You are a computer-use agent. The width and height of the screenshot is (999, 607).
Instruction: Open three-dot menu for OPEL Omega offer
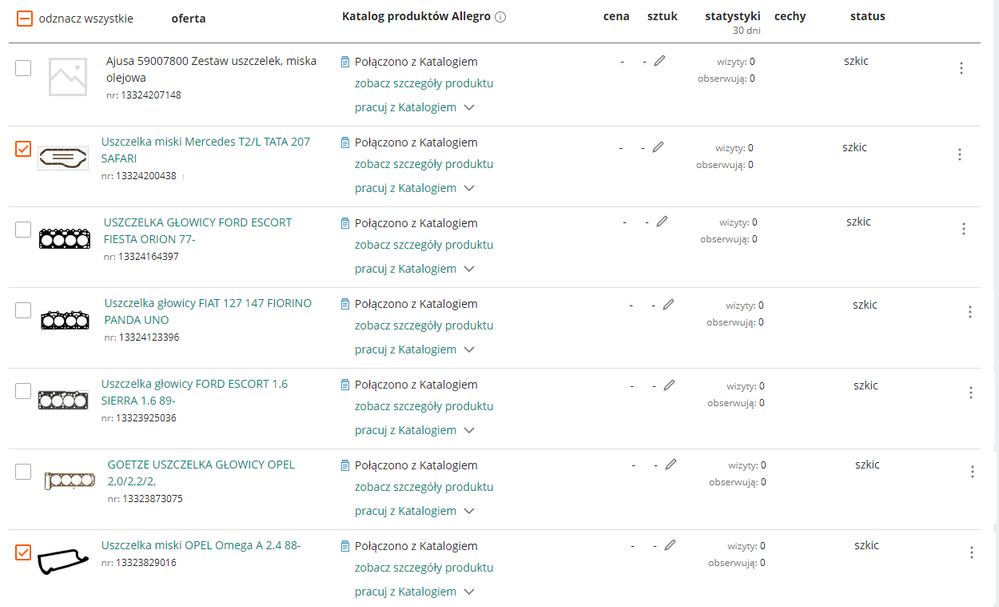pos(972,552)
